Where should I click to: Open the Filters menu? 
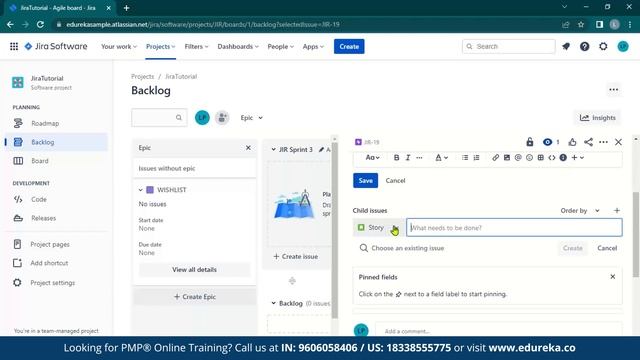click(x=196, y=47)
